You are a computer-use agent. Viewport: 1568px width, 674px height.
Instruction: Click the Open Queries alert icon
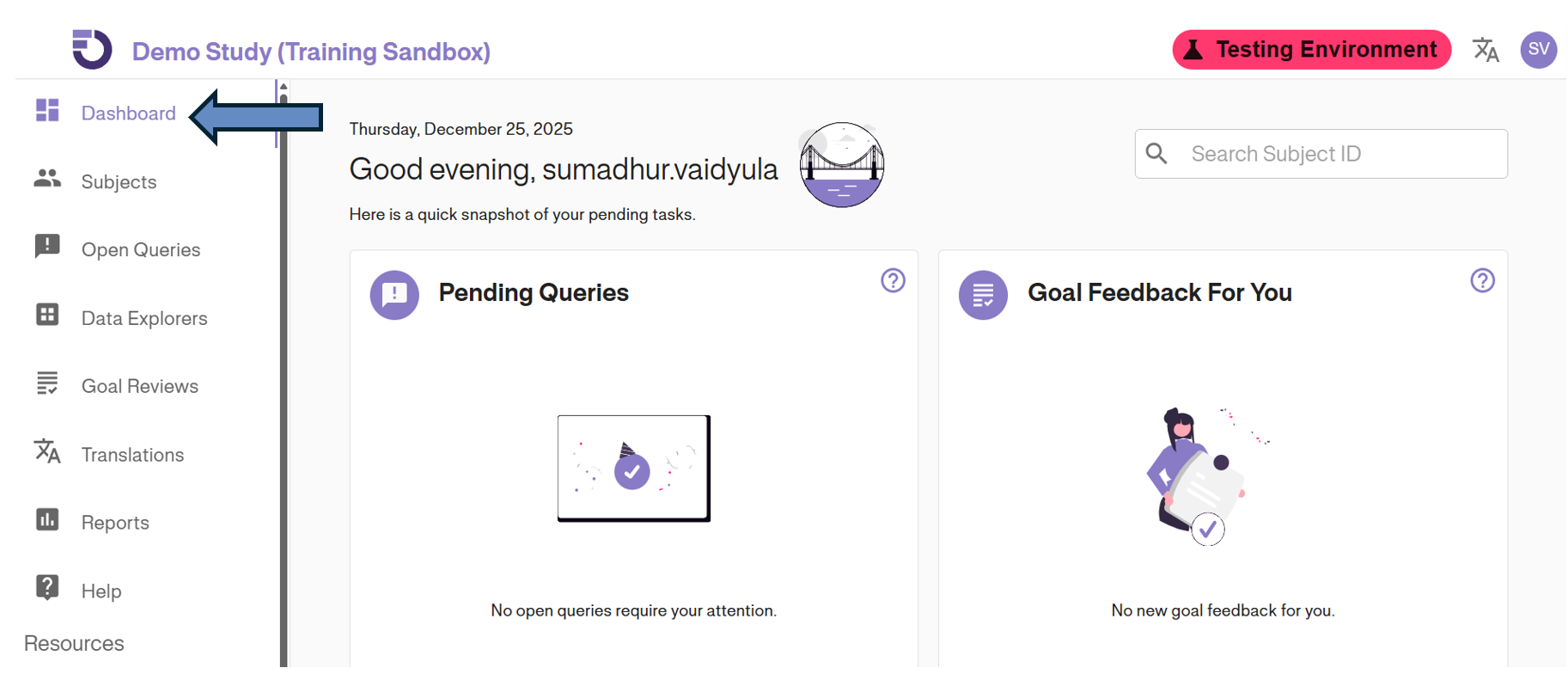pyautogui.click(x=47, y=247)
